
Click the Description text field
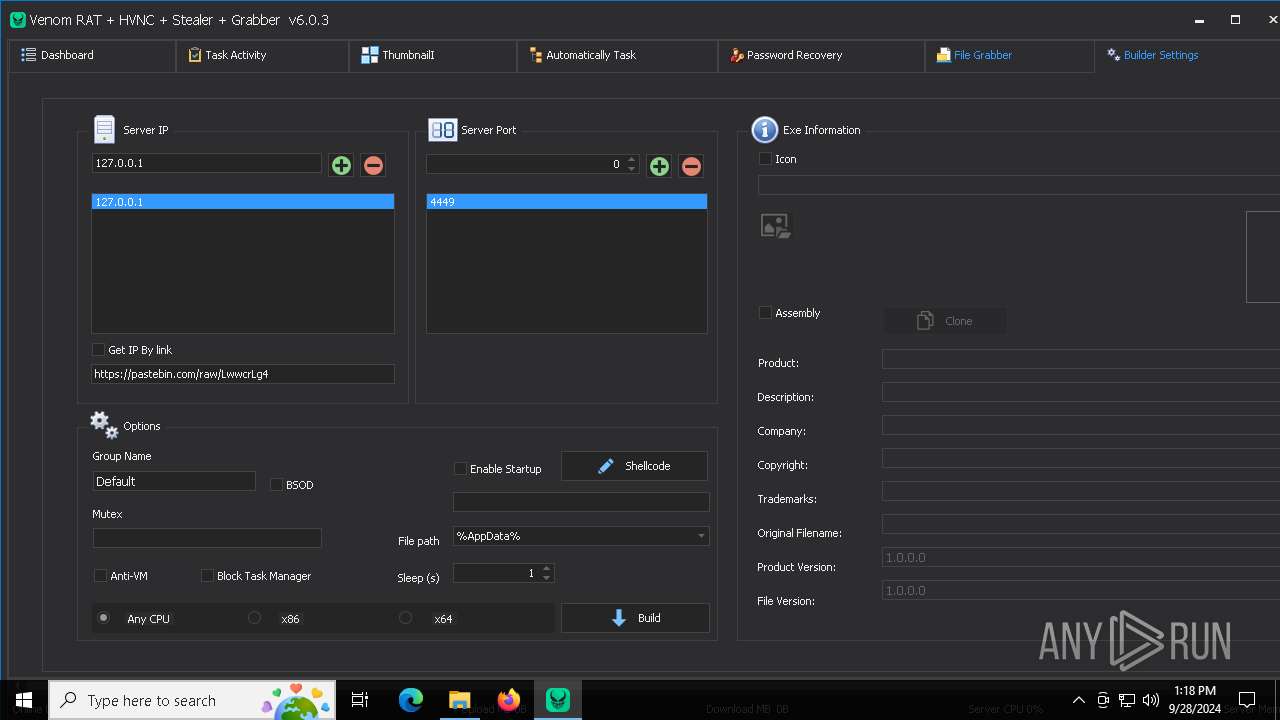(1081, 393)
